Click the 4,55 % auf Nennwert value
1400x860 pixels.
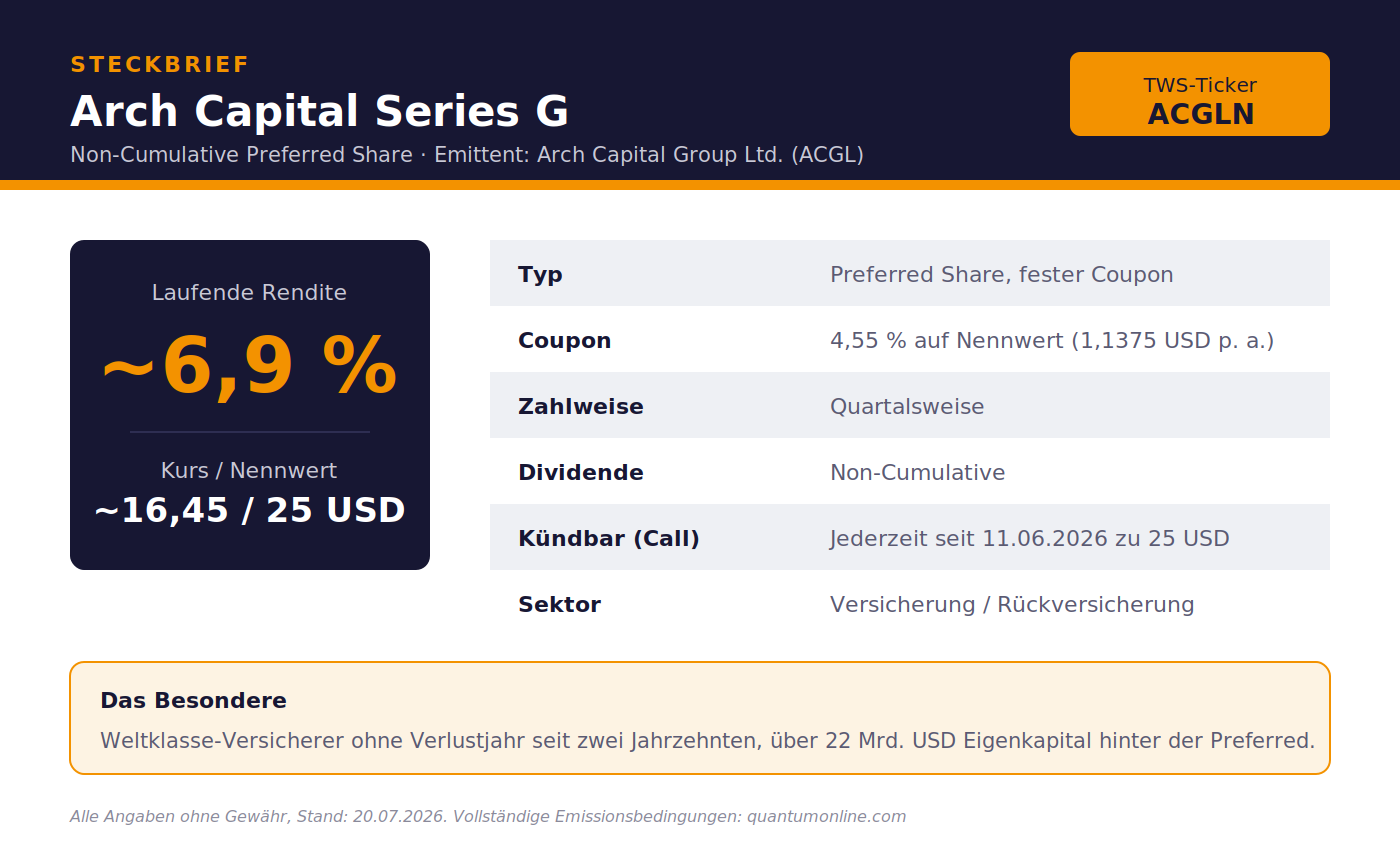(1052, 340)
